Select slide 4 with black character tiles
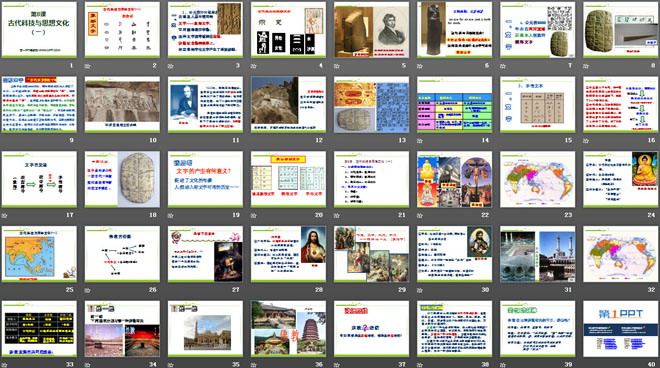Image resolution: width=660 pixels, height=368 pixels. pyautogui.click(x=288, y=29)
